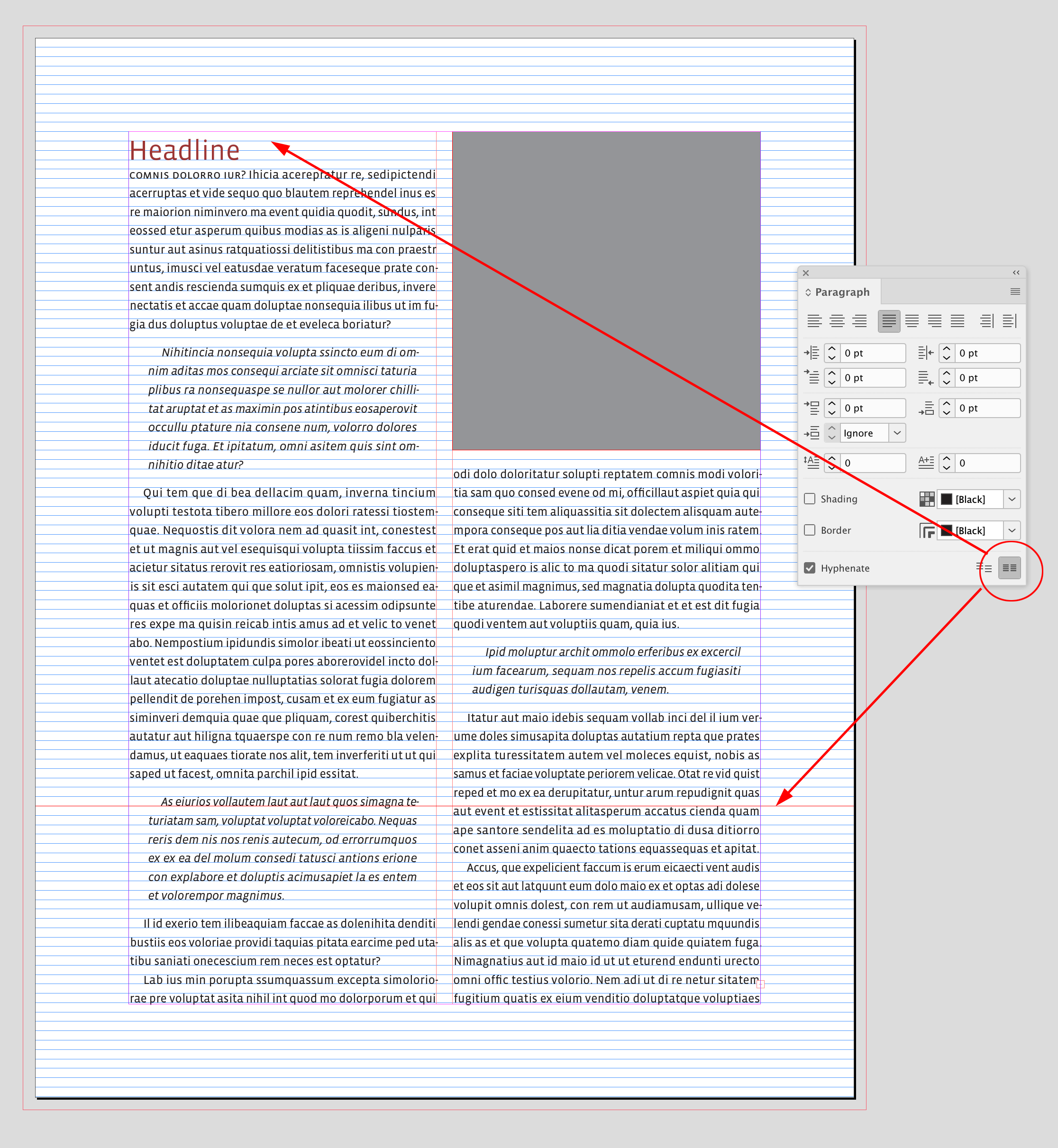
Task: Enable the Shading checkbox
Action: pyautogui.click(x=810, y=499)
